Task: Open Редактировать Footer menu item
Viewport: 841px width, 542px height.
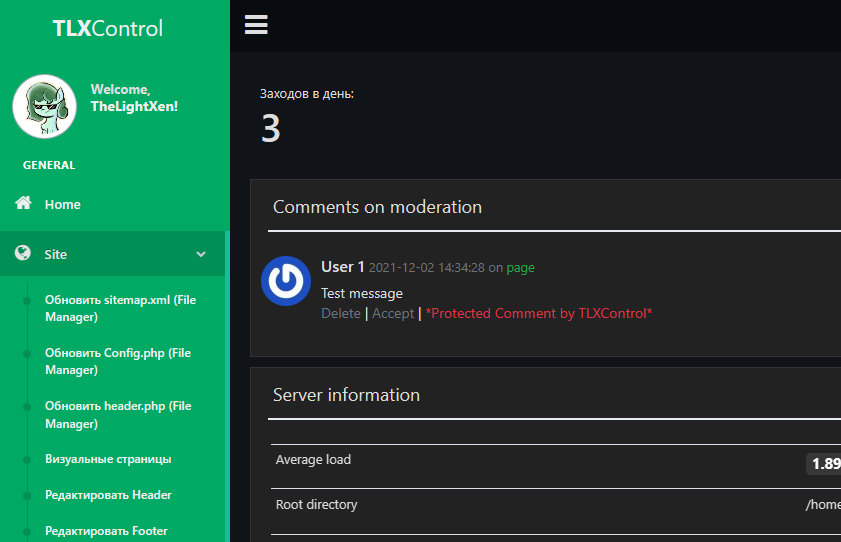Action: (106, 531)
